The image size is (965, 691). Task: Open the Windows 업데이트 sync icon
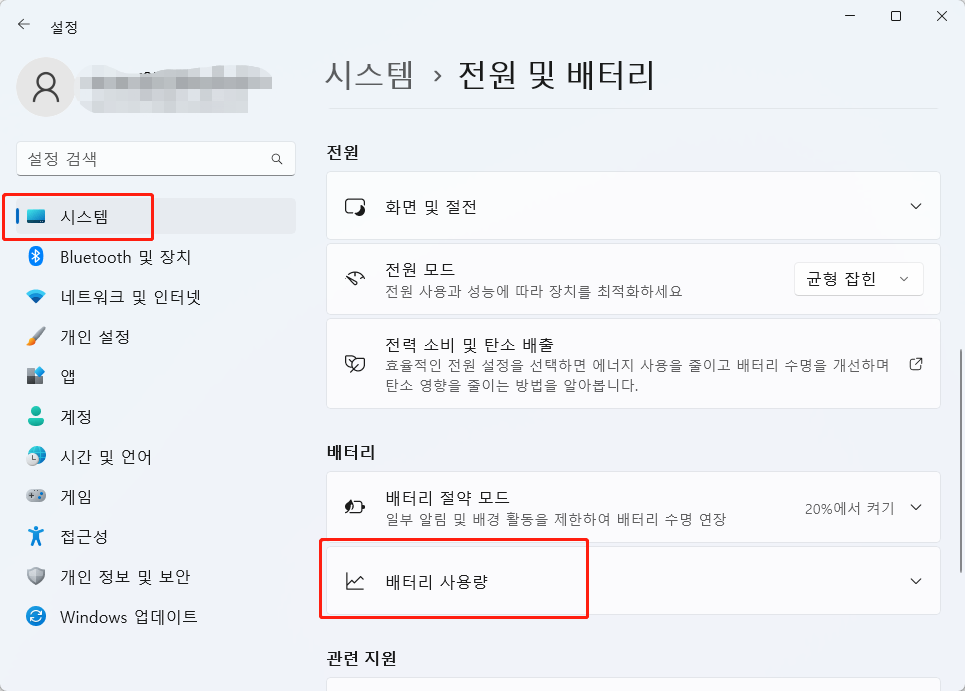pos(36,617)
